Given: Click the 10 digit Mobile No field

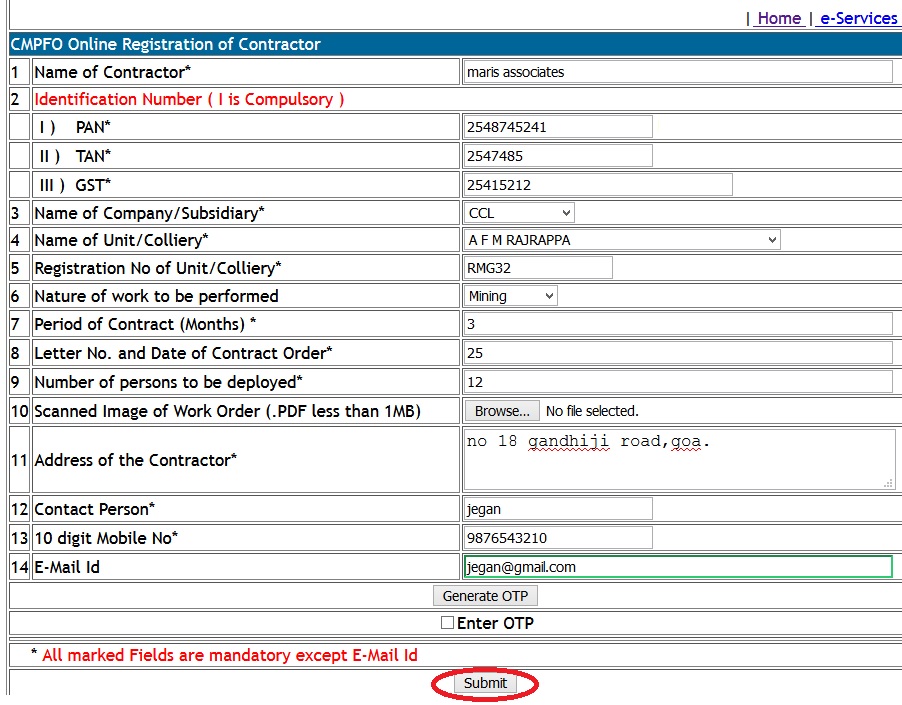Looking at the screenshot, I should click(557, 538).
